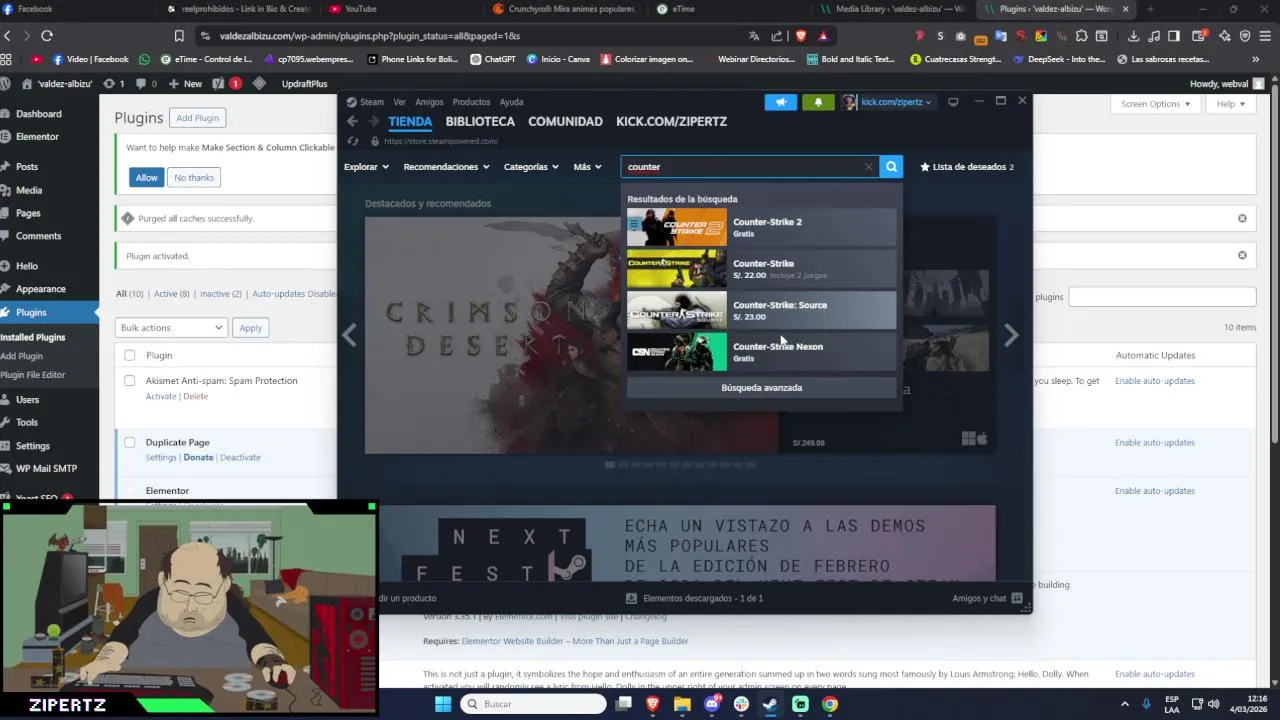Open Steam Amigos menu
The image size is (1280, 720).
(429, 102)
